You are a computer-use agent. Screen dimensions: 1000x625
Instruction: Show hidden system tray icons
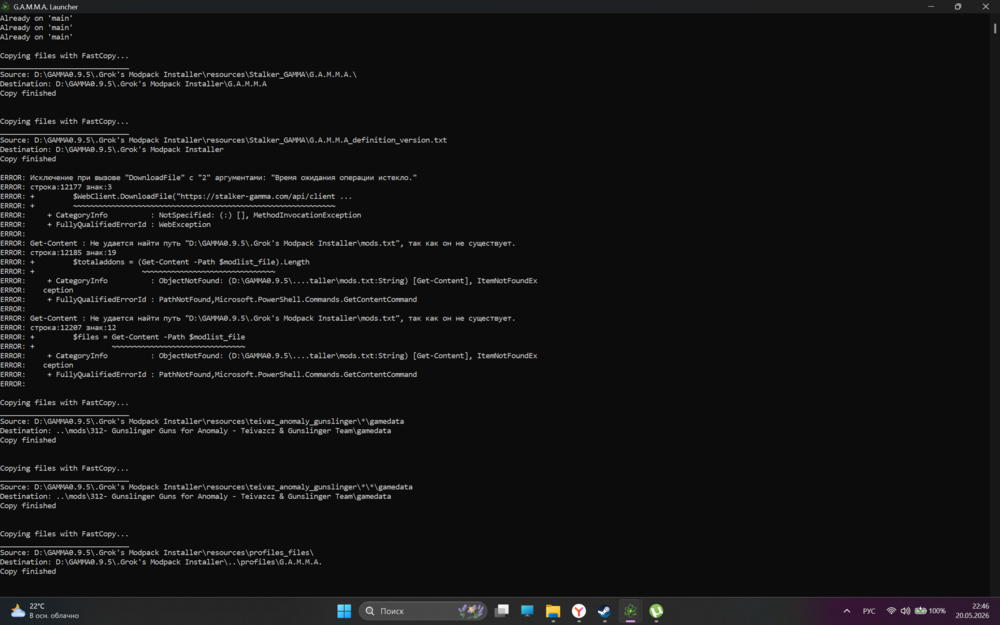tap(846, 611)
